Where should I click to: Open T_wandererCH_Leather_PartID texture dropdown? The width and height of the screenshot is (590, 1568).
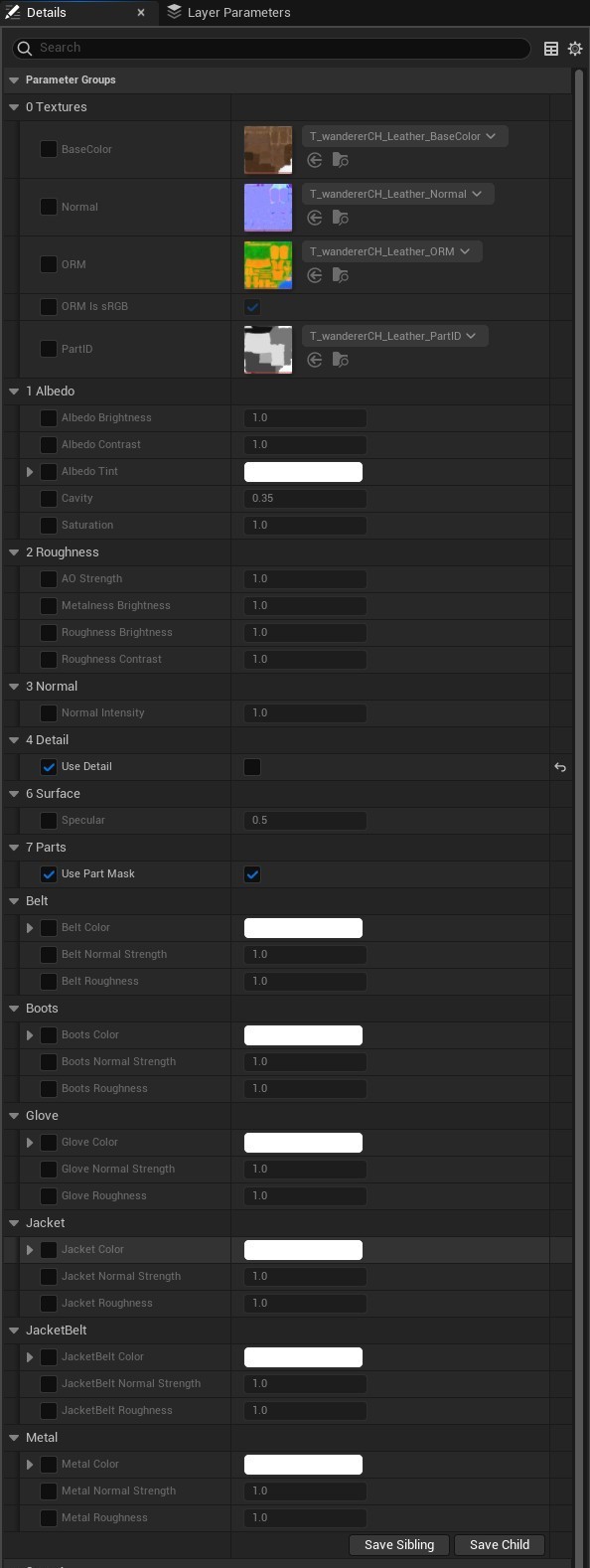[x=394, y=336]
